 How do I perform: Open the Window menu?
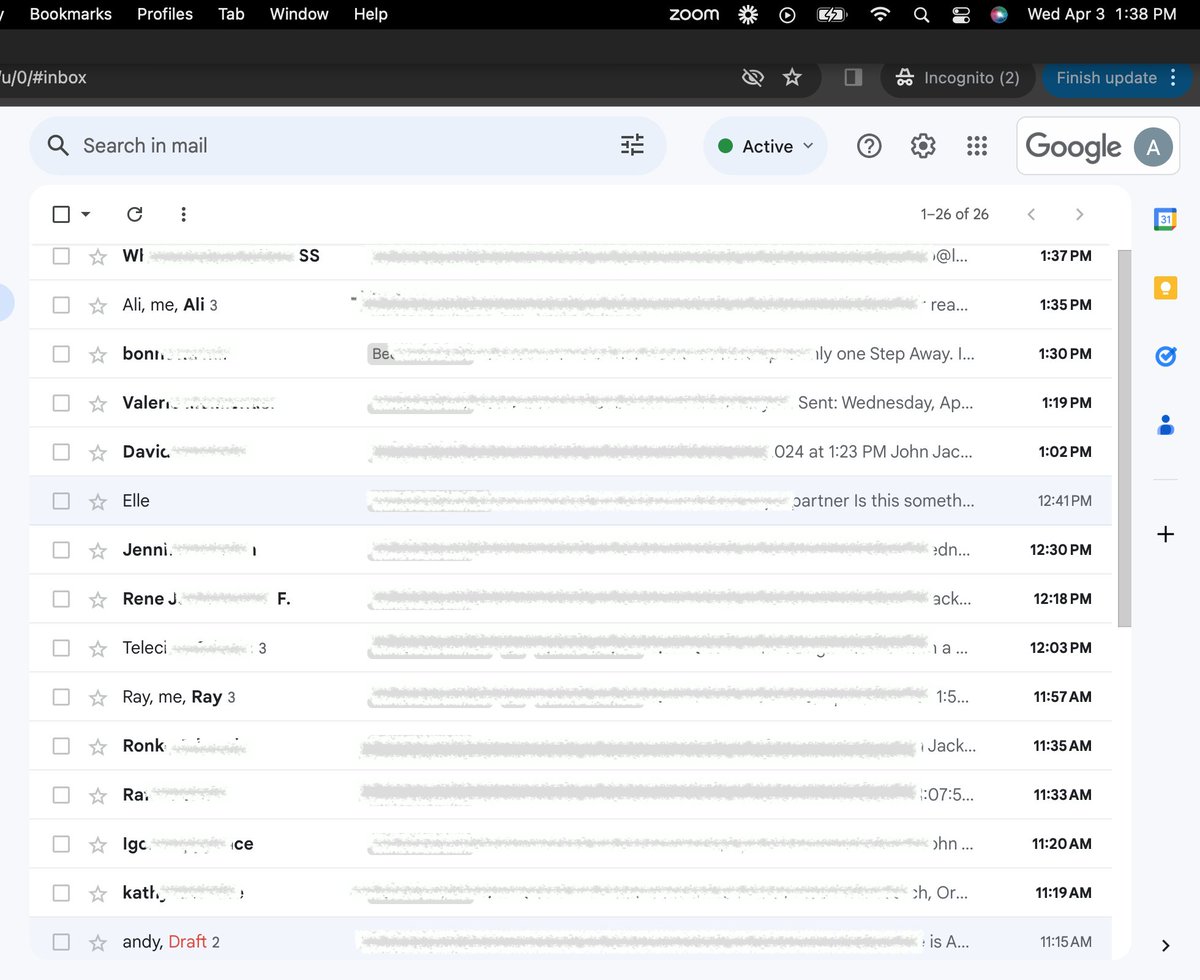(299, 14)
